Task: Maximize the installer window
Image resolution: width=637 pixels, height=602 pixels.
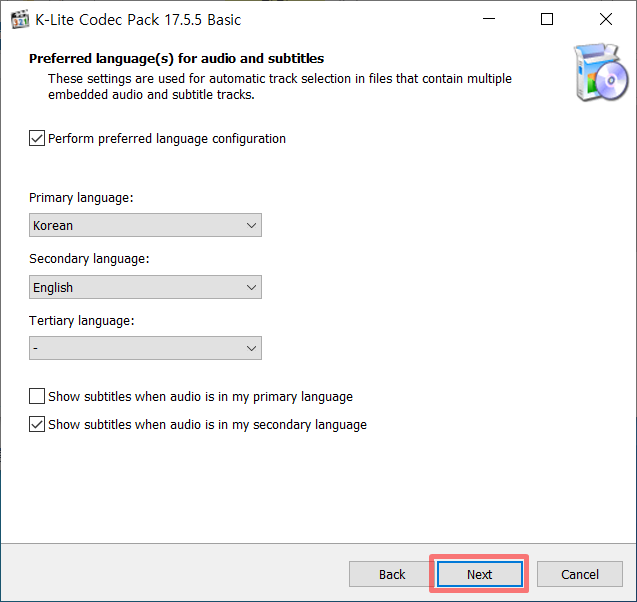Action: click(x=547, y=19)
